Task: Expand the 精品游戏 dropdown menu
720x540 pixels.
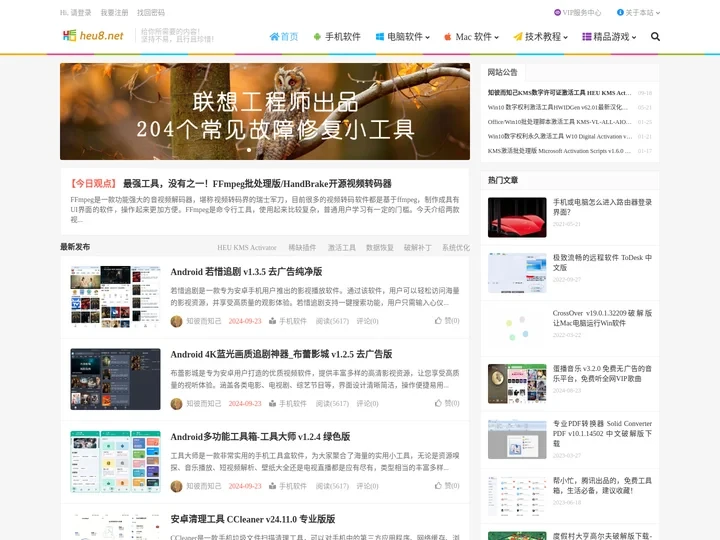Action: click(634, 38)
